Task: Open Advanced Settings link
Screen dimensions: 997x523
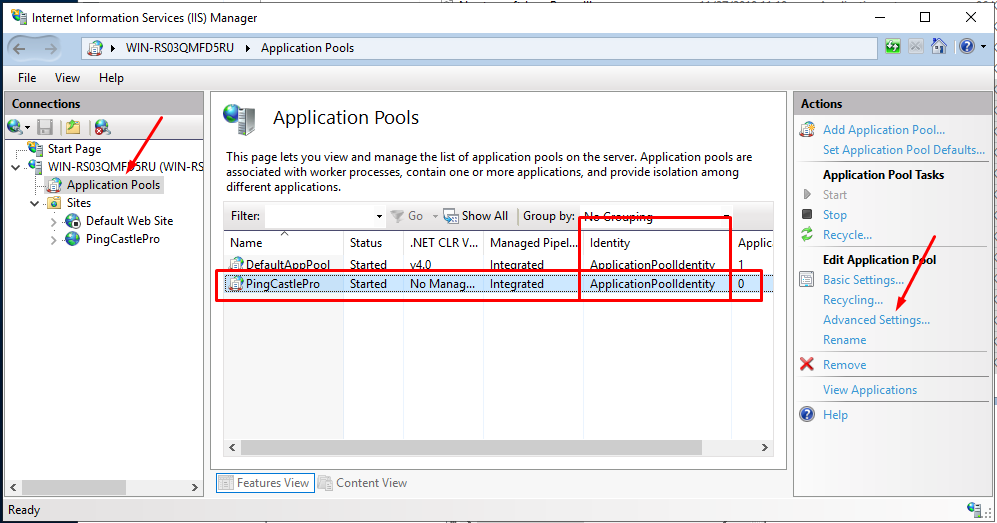Action: tap(876, 320)
